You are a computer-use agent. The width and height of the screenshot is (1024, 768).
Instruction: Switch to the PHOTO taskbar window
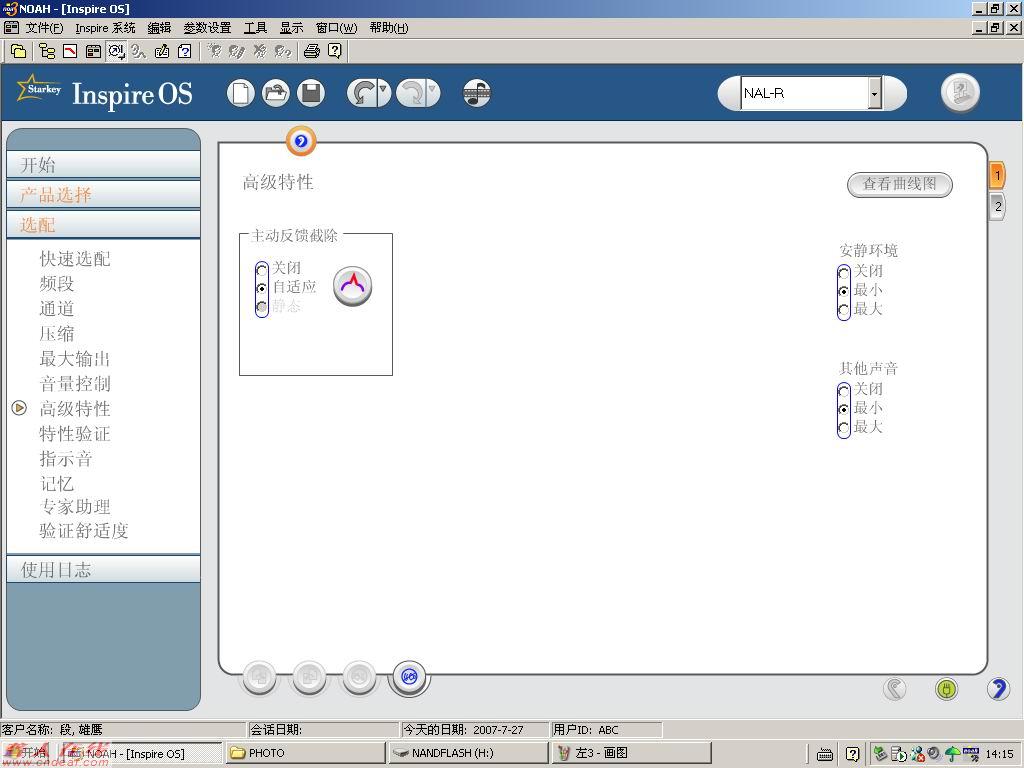click(x=306, y=753)
